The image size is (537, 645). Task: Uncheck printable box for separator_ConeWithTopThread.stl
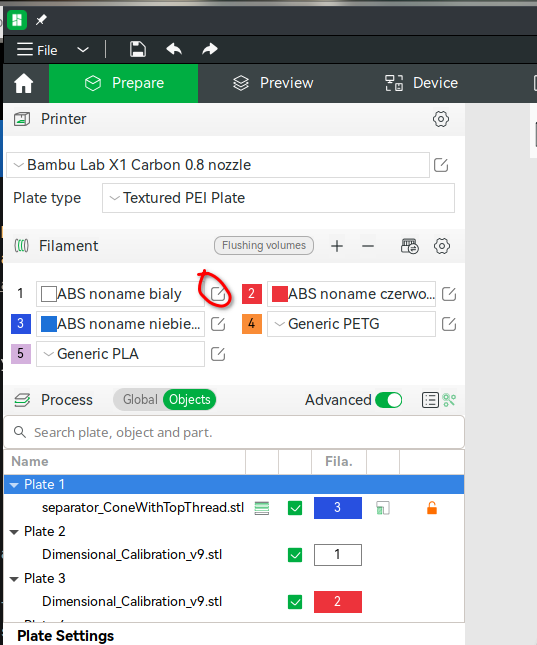point(295,508)
